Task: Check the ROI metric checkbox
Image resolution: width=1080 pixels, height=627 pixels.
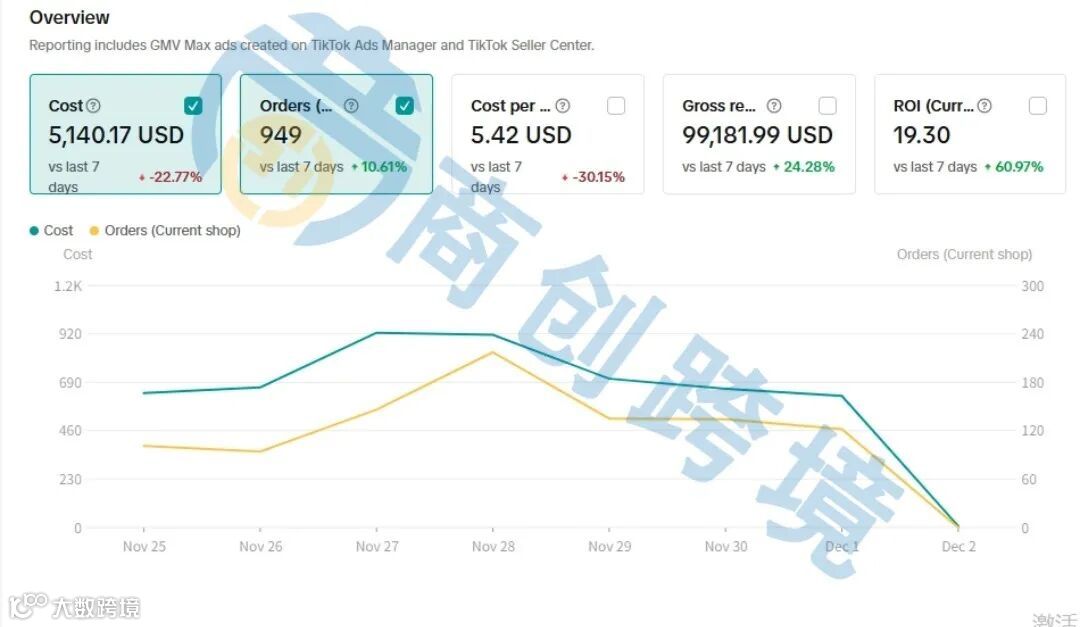Action: 1038,106
